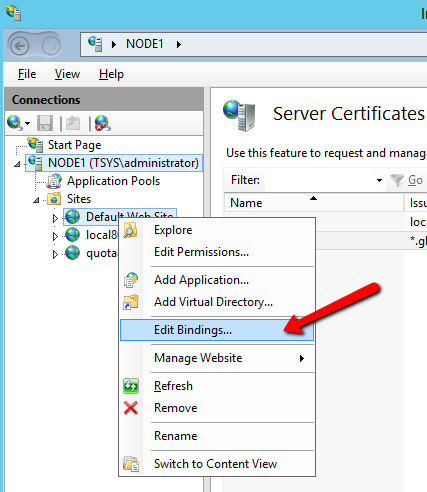Choose Switch to Content View
This screenshot has height=492, width=427.
tap(217, 464)
